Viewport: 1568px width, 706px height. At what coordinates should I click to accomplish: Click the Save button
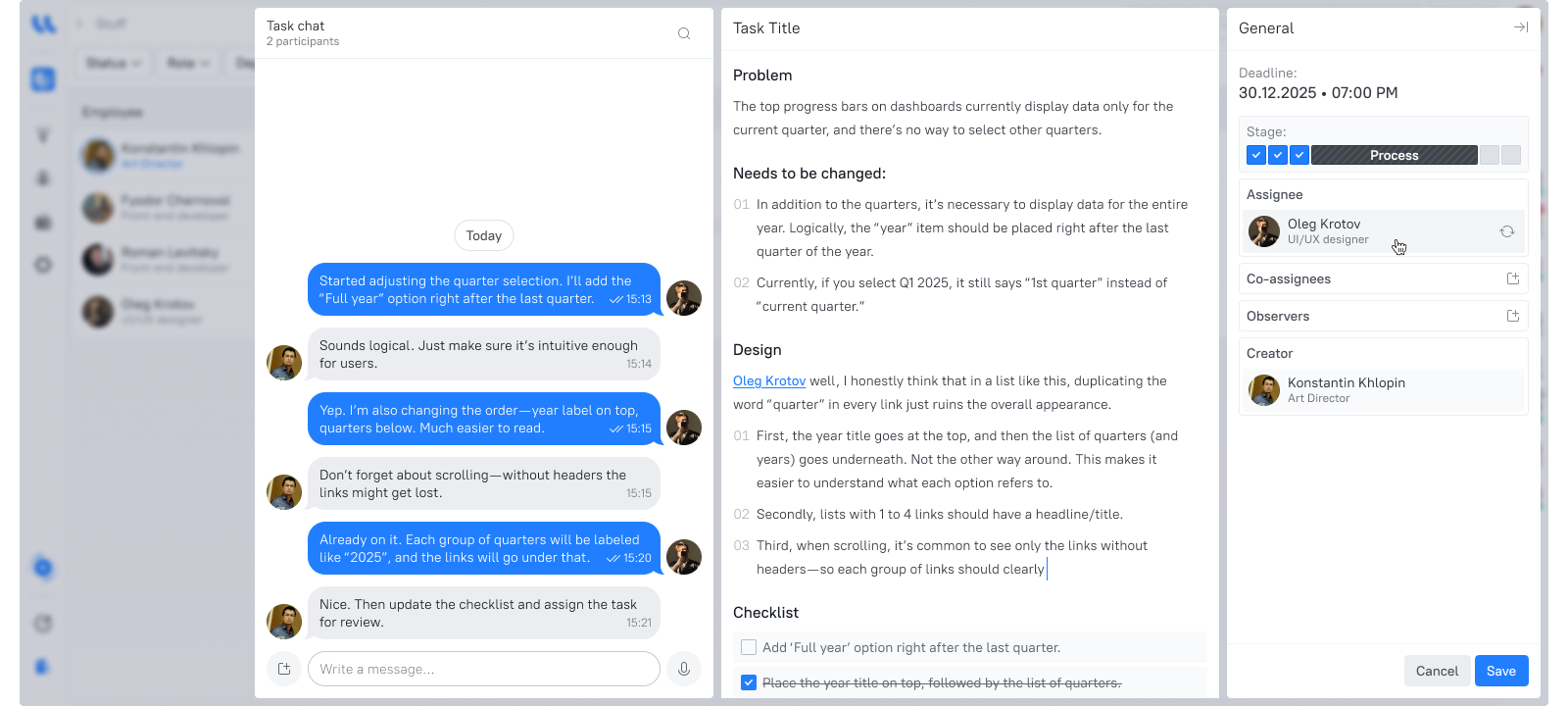[x=1500, y=671]
